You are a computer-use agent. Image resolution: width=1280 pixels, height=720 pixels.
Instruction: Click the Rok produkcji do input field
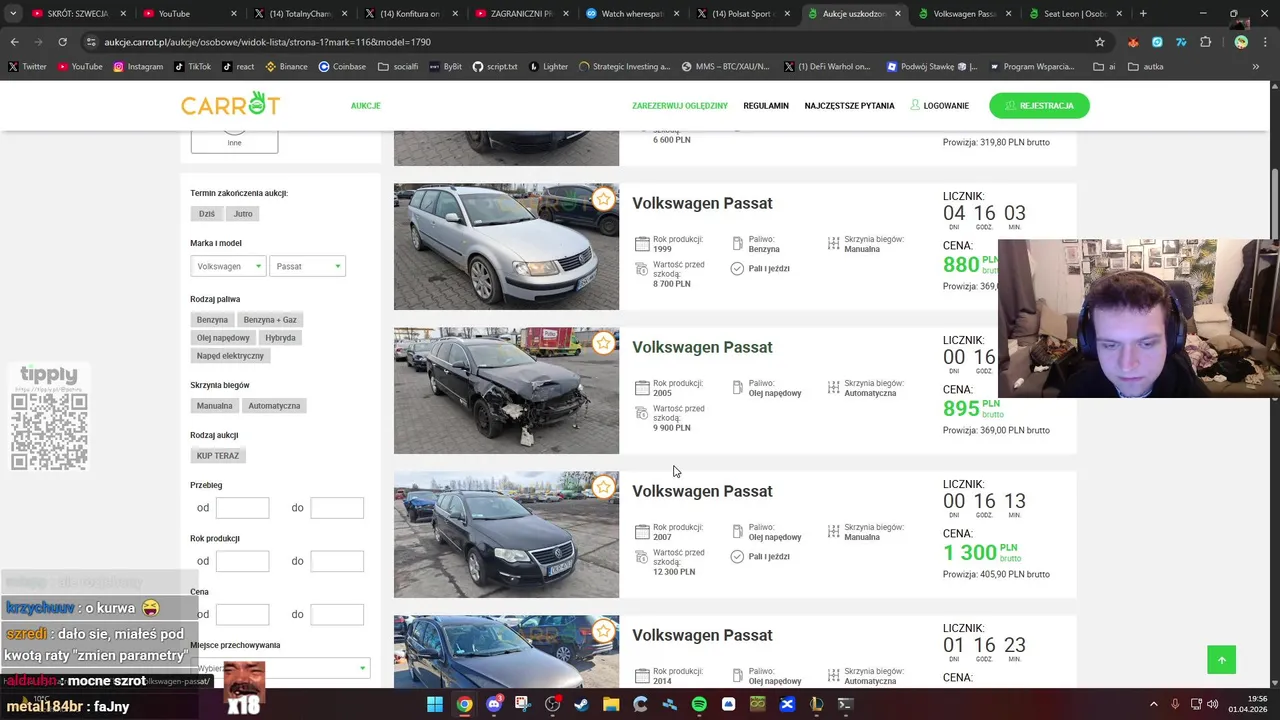click(x=337, y=561)
